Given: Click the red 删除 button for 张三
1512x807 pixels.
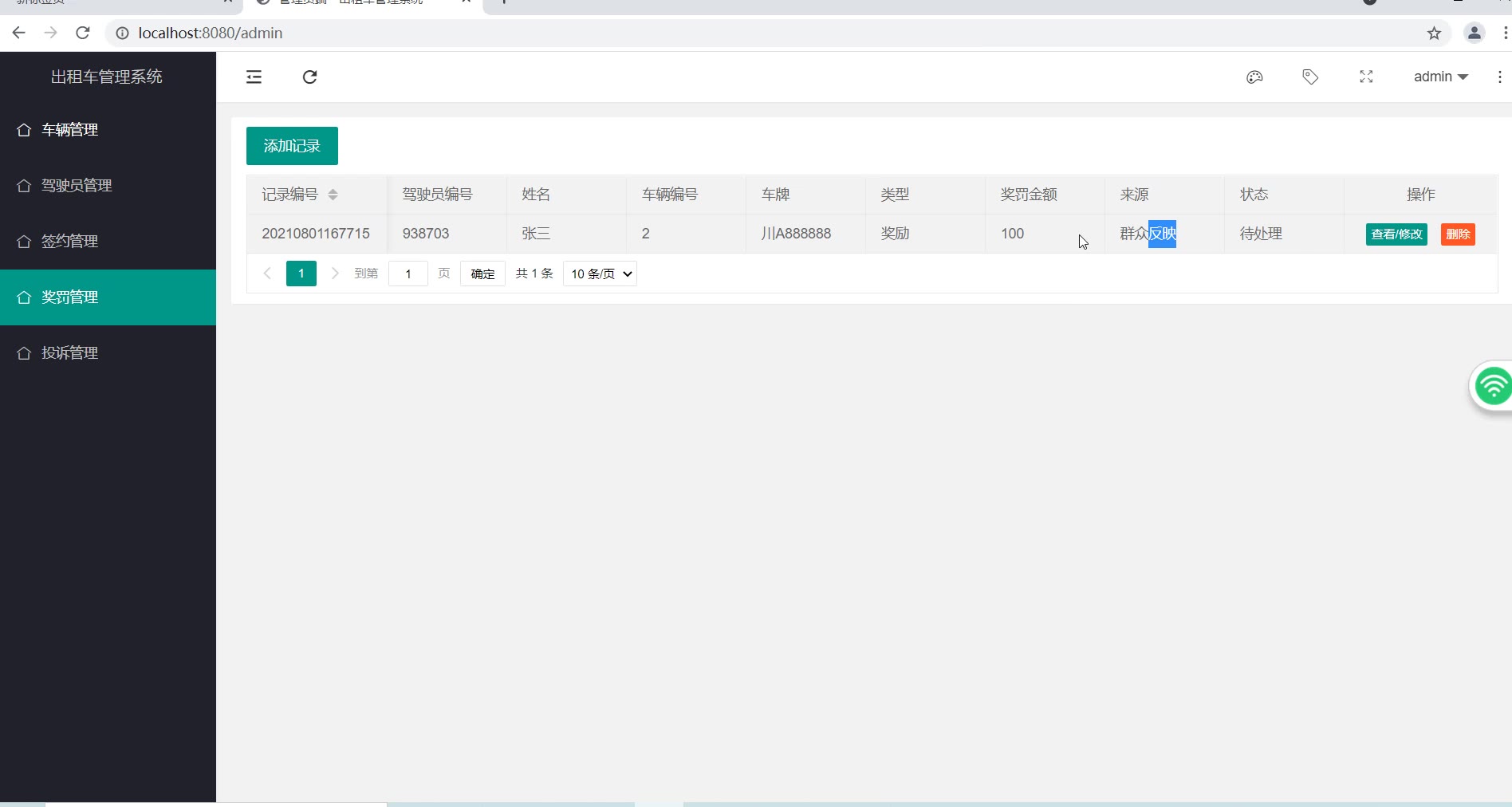Looking at the screenshot, I should coord(1458,234).
